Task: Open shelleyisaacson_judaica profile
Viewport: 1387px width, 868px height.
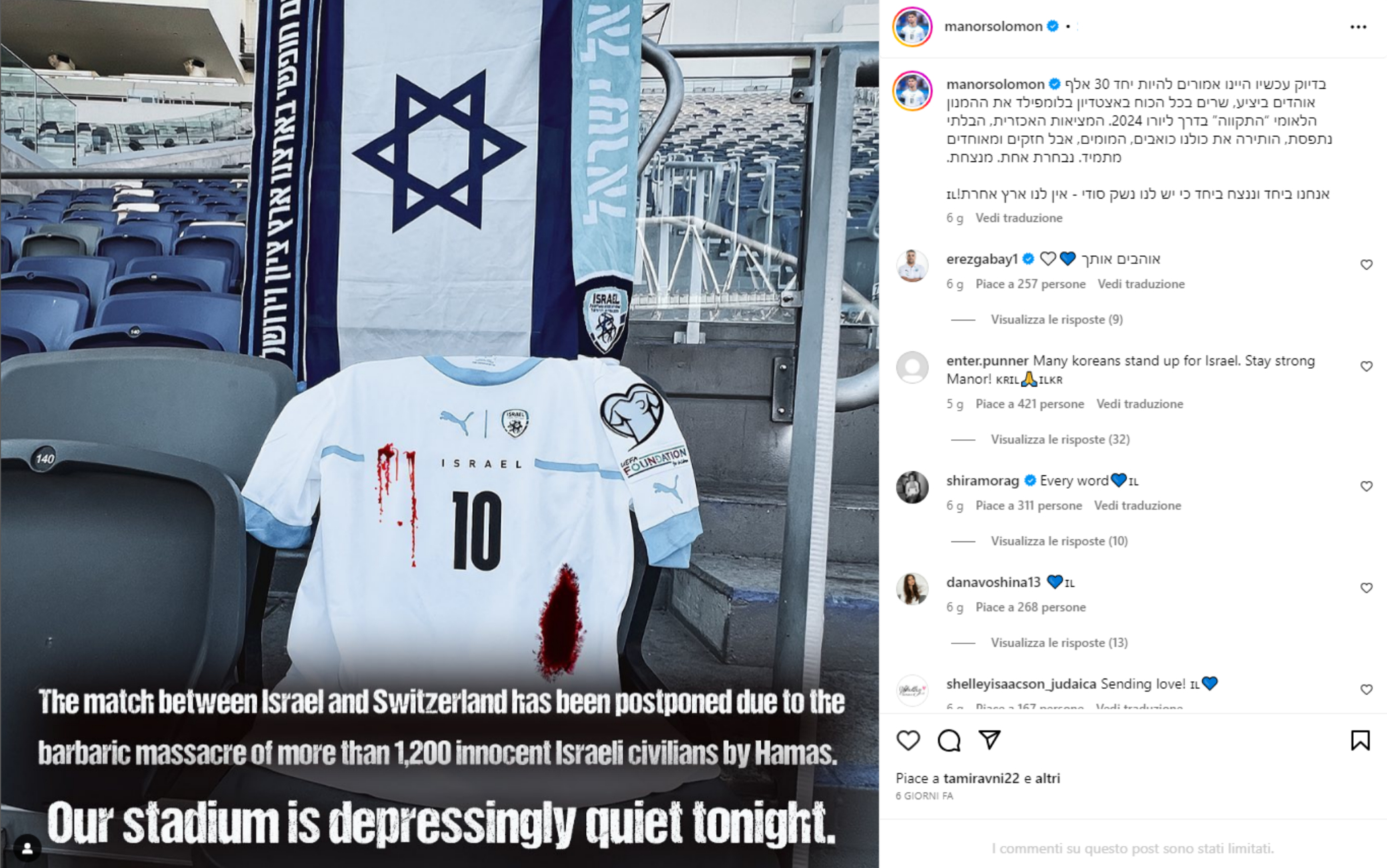Action: coord(1021,684)
